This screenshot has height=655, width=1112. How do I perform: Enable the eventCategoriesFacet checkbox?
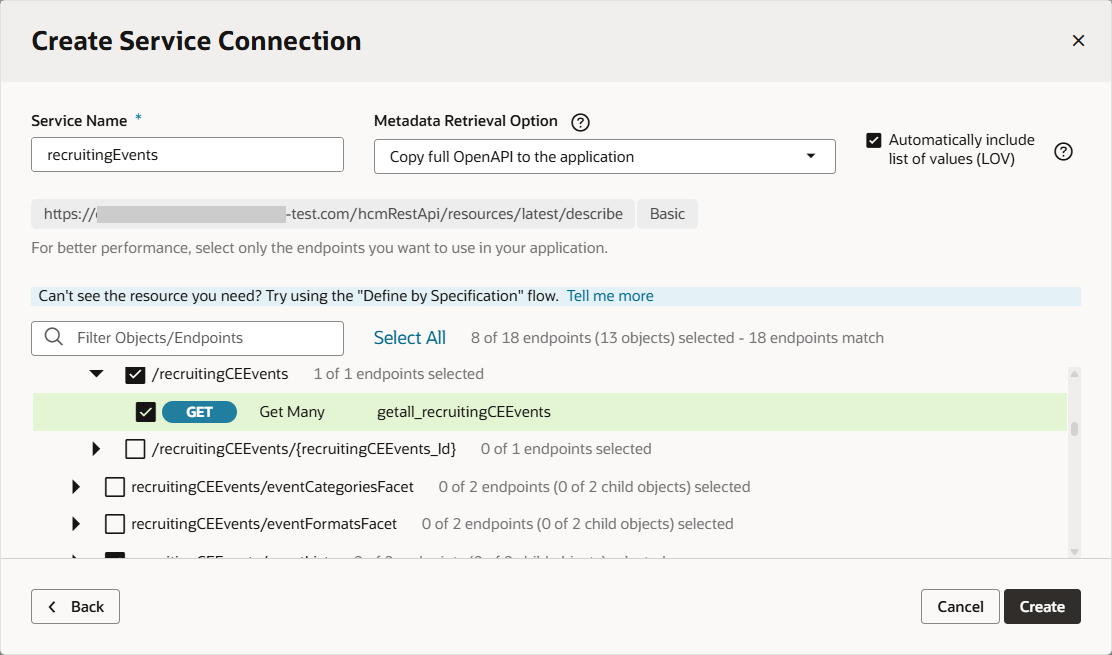114,486
